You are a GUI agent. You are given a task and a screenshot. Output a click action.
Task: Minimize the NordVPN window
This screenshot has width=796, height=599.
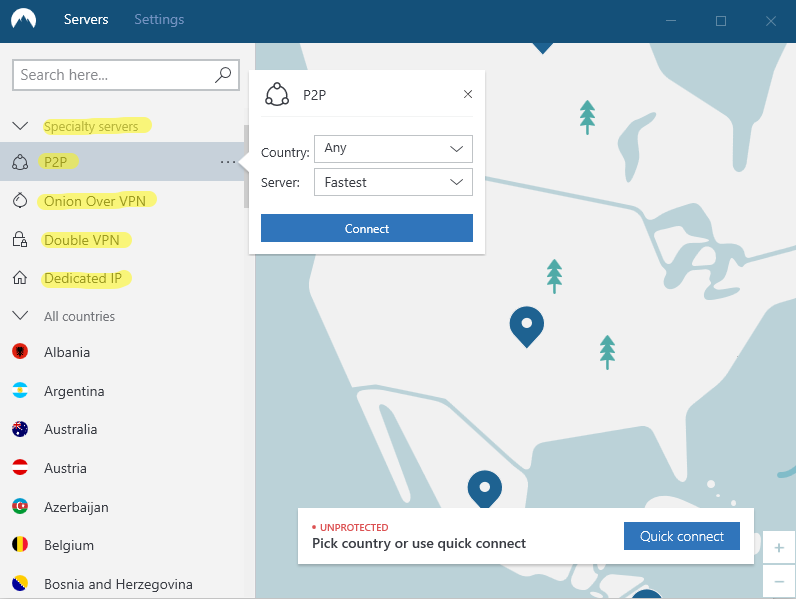[x=671, y=21]
